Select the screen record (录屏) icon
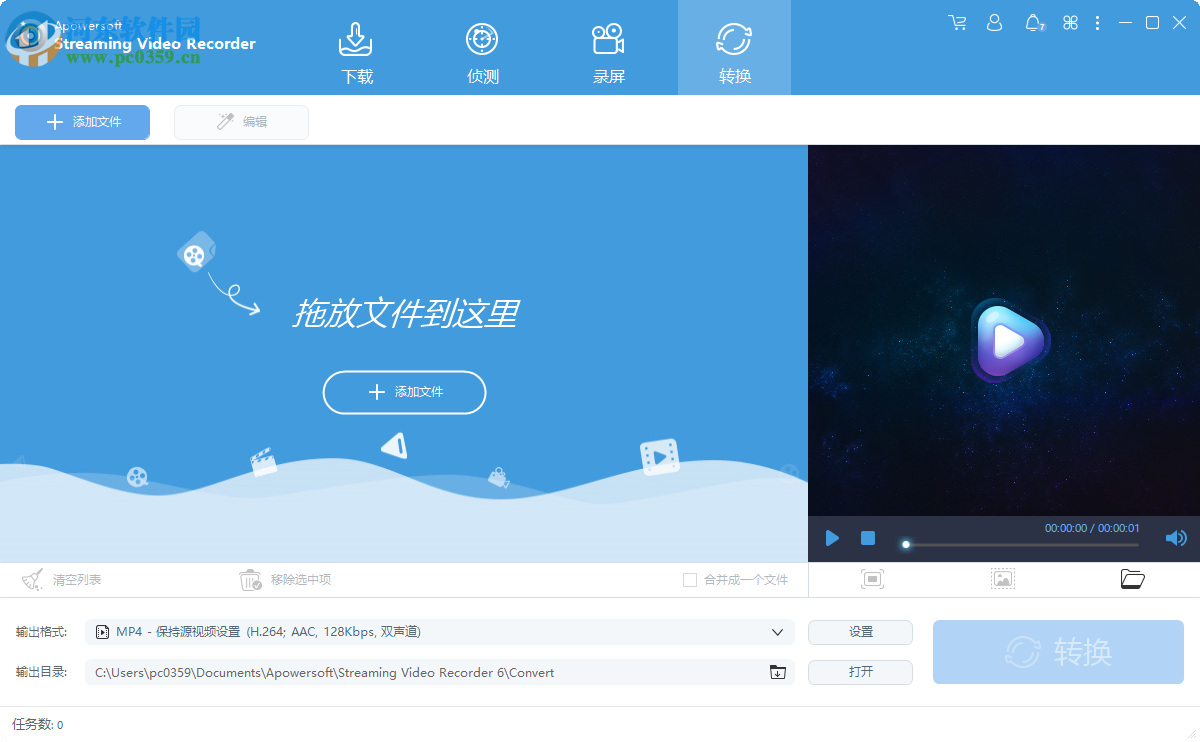Screen dimensions: 1200x742 coord(608,47)
